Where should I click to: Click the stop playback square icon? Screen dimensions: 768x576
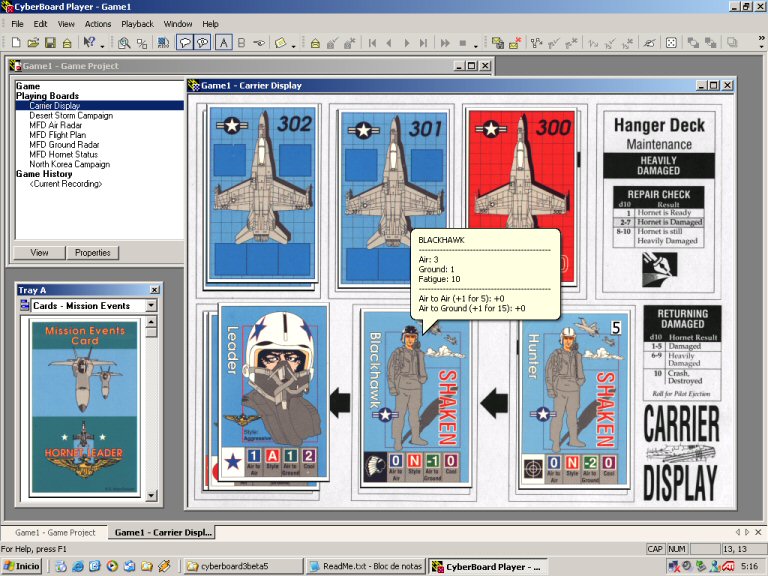point(462,43)
